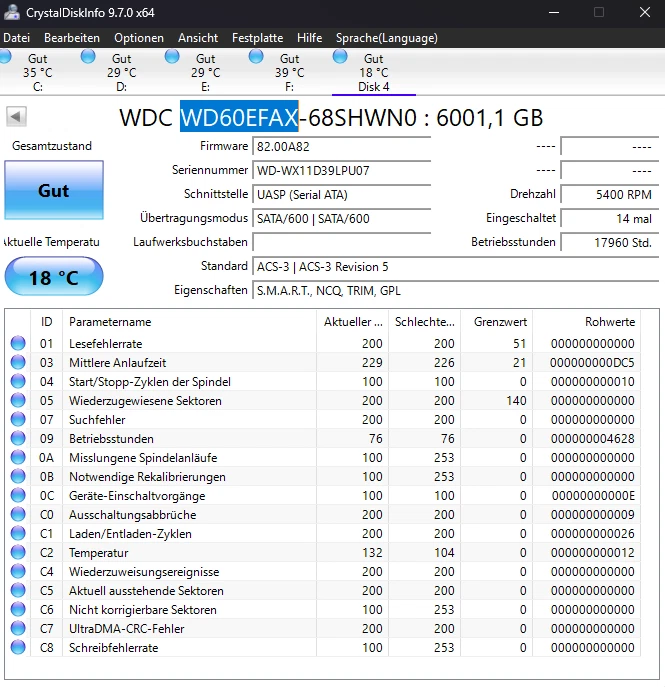Open the Sprache(Language) menu

(x=386, y=38)
